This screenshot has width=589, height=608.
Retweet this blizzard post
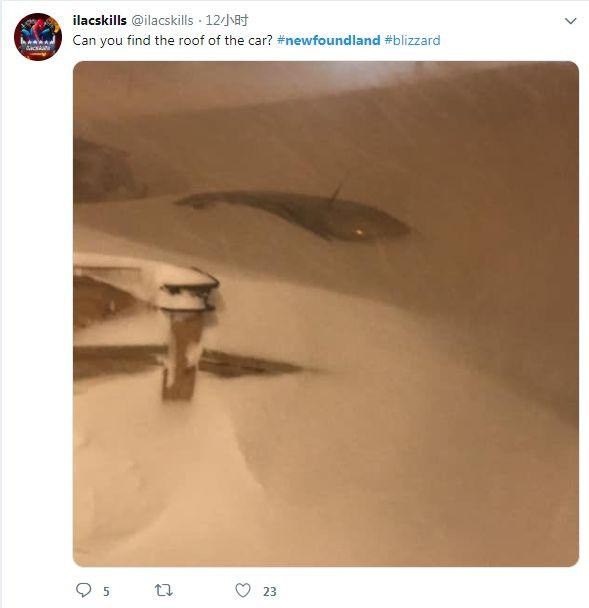point(164,590)
